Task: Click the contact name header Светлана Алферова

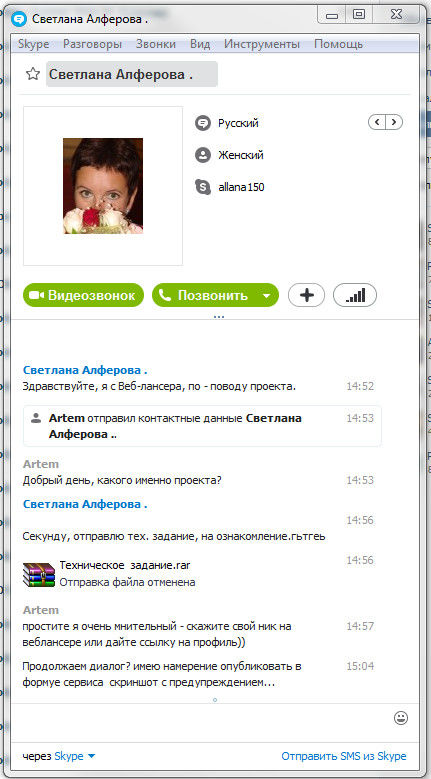Action: click(132, 74)
